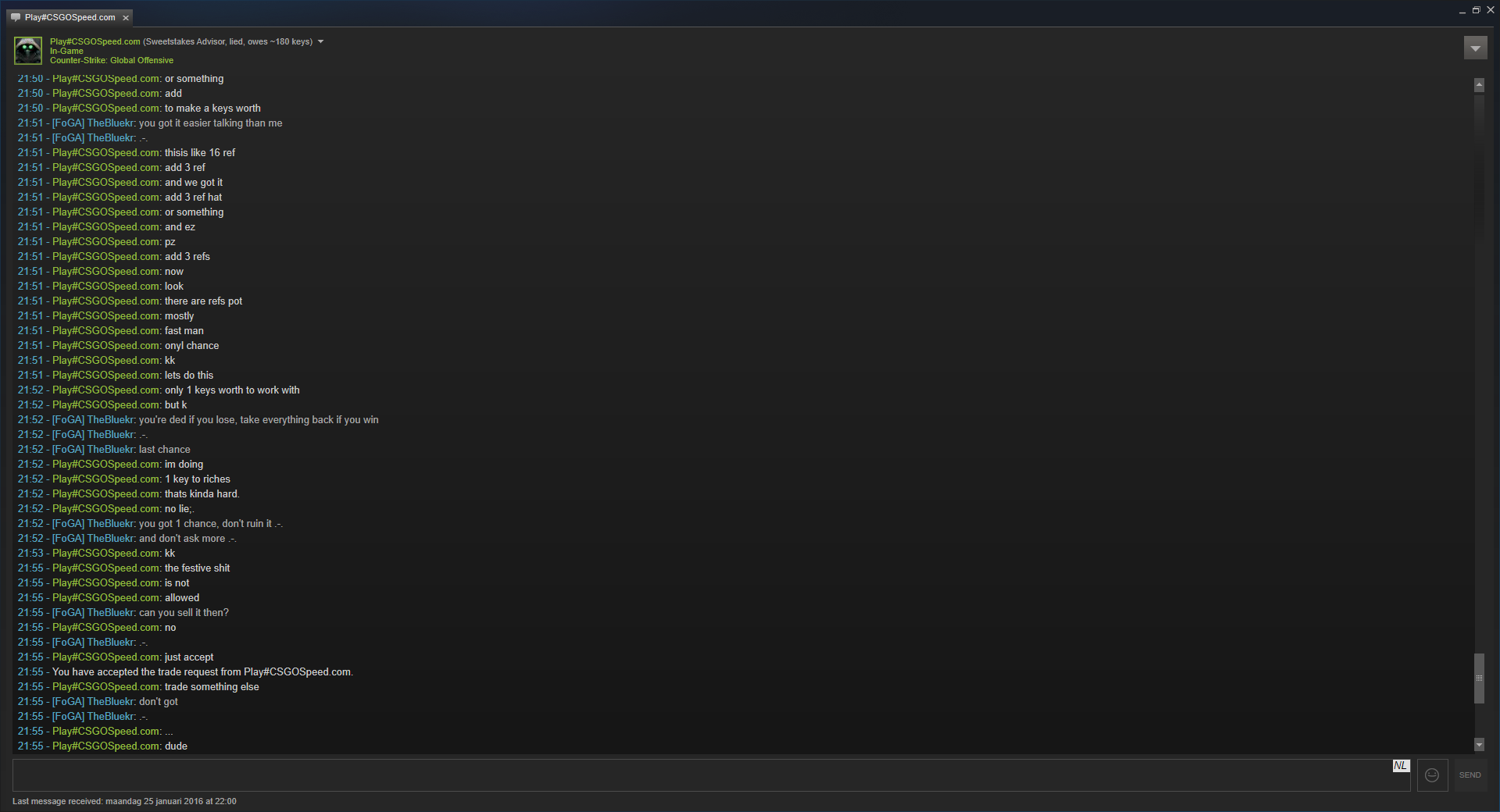Click the scrollbar up arrow

tap(1479, 84)
